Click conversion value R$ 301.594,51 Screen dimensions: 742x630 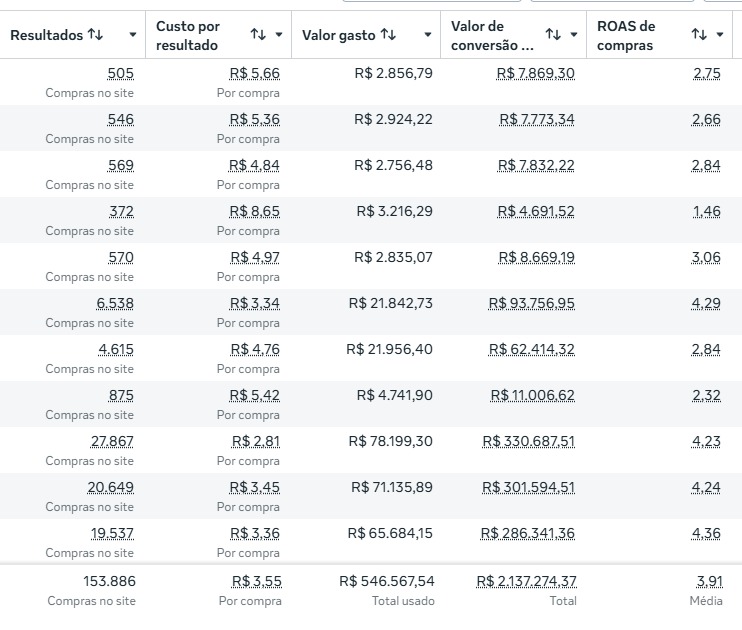coord(529,487)
